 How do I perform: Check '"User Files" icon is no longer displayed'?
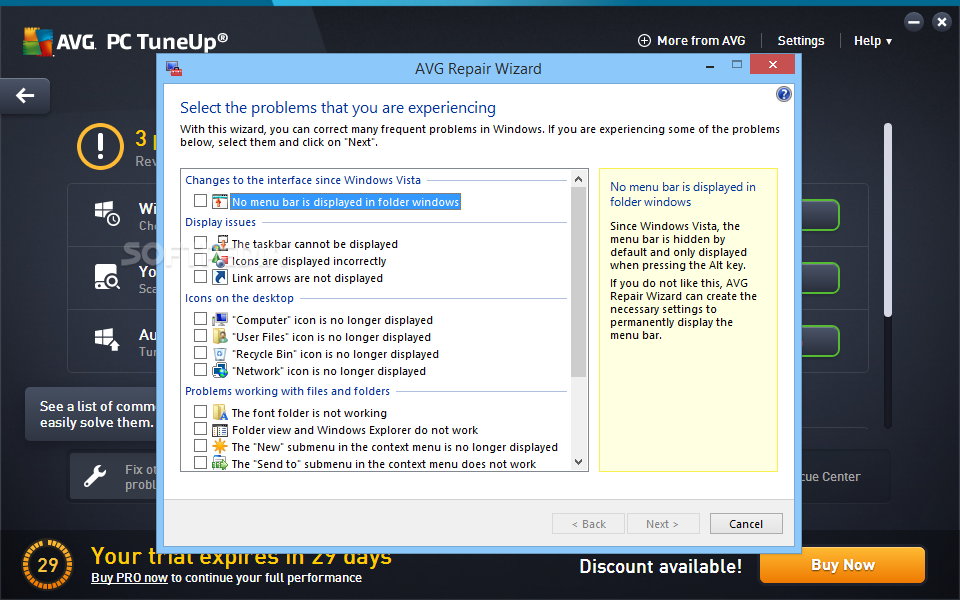coord(200,336)
